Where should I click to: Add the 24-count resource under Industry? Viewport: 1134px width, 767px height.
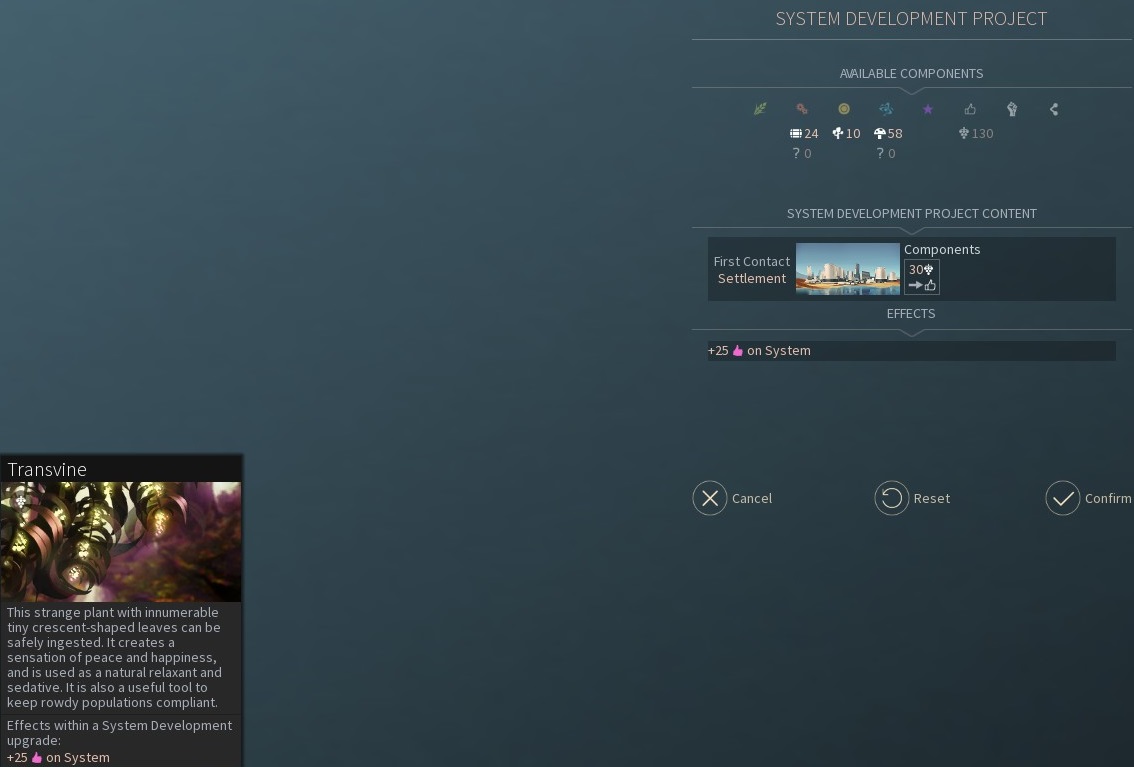point(804,133)
